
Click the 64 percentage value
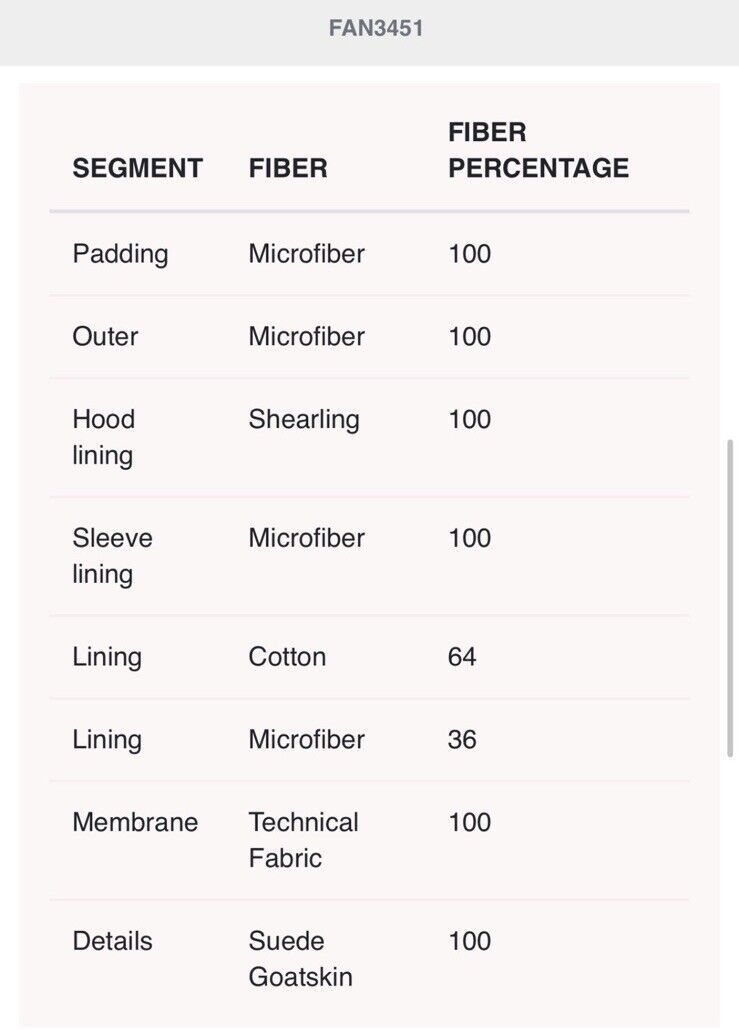[462, 657]
